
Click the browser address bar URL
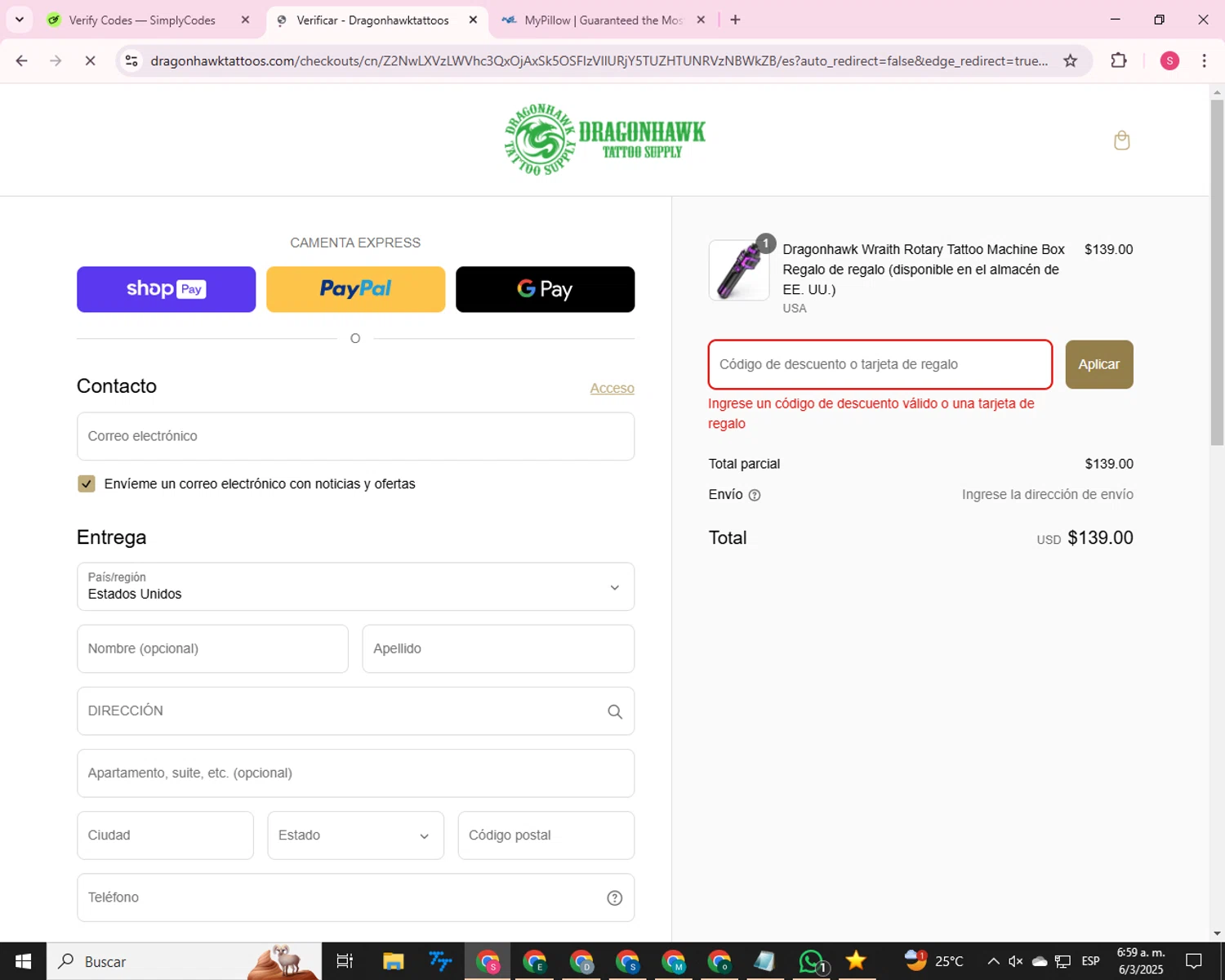(x=599, y=60)
